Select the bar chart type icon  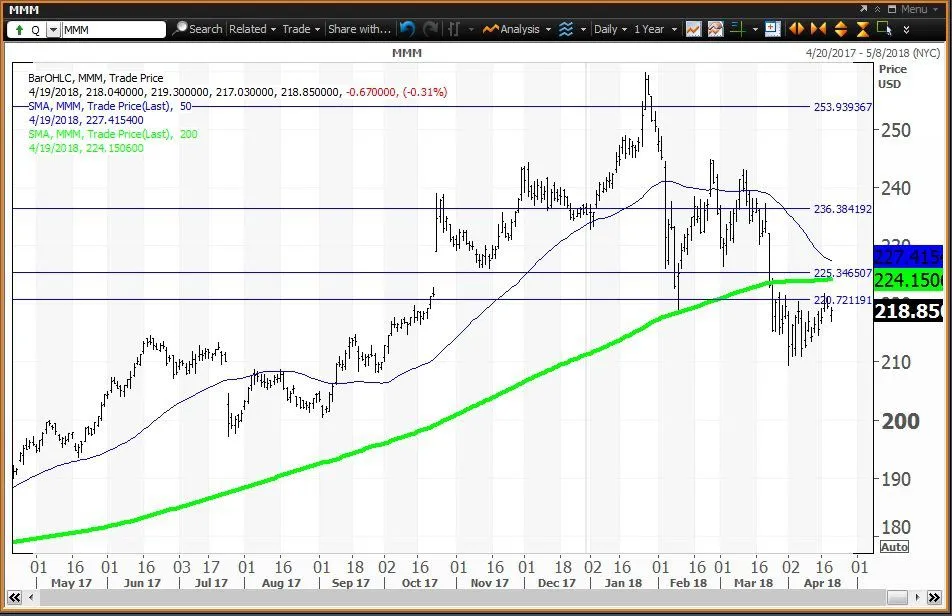click(454, 29)
